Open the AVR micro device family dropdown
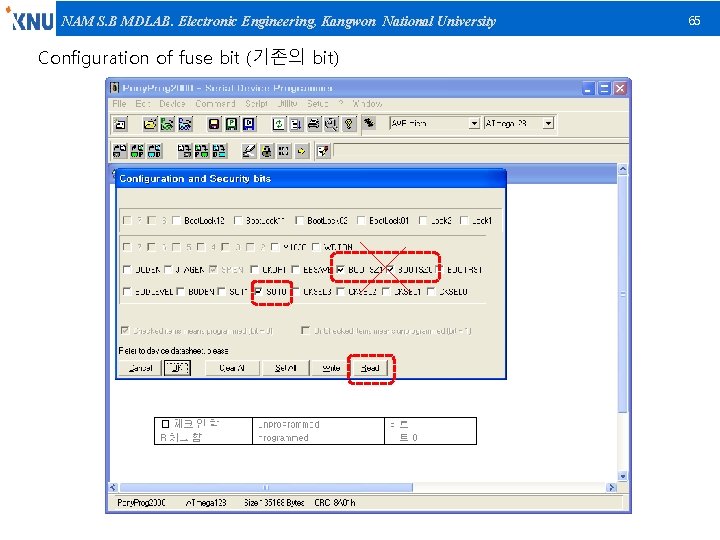 (474, 124)
